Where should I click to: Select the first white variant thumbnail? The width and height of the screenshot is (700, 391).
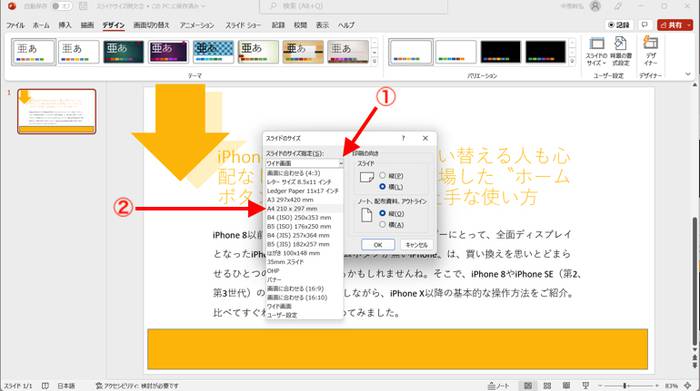coord(411,52)
